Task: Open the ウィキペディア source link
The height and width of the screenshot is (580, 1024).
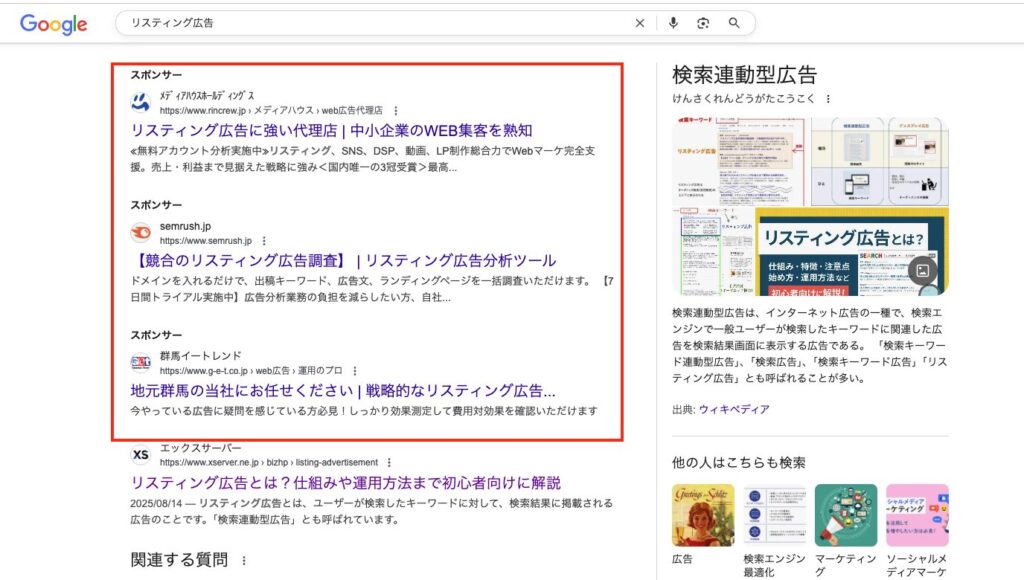Action: pos(733,410)
